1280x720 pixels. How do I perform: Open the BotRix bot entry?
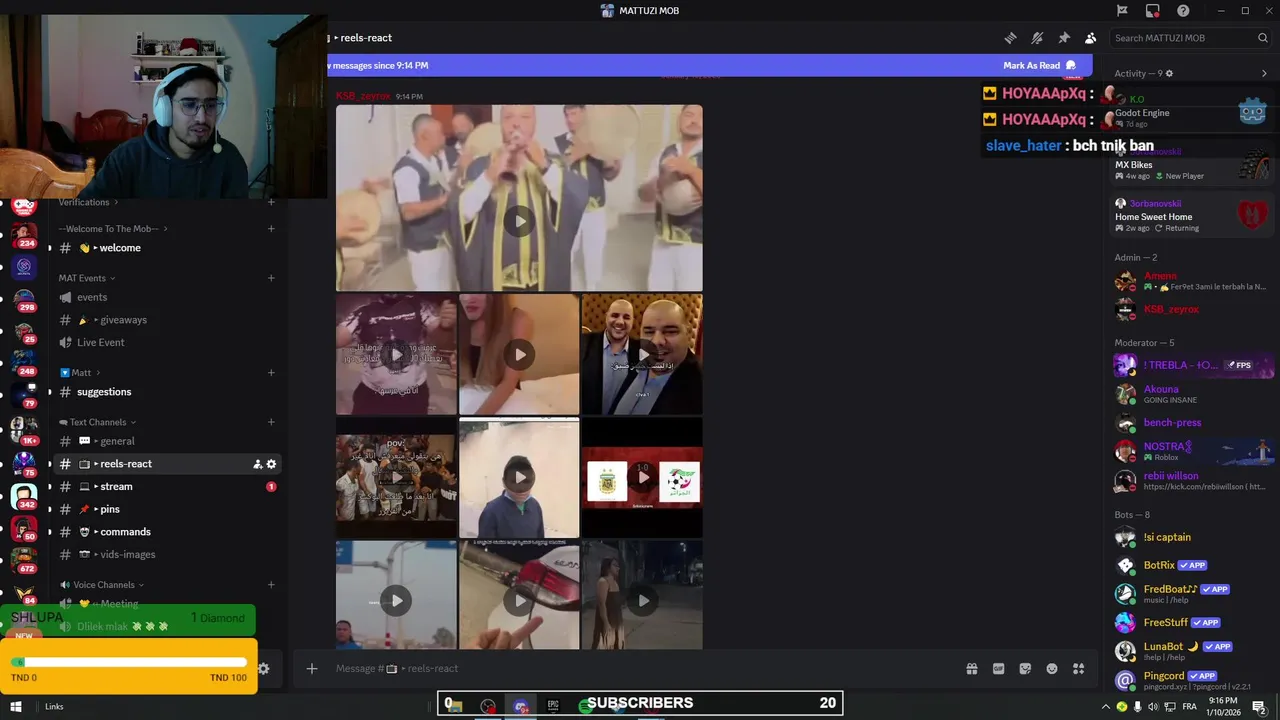[1191, 565]
